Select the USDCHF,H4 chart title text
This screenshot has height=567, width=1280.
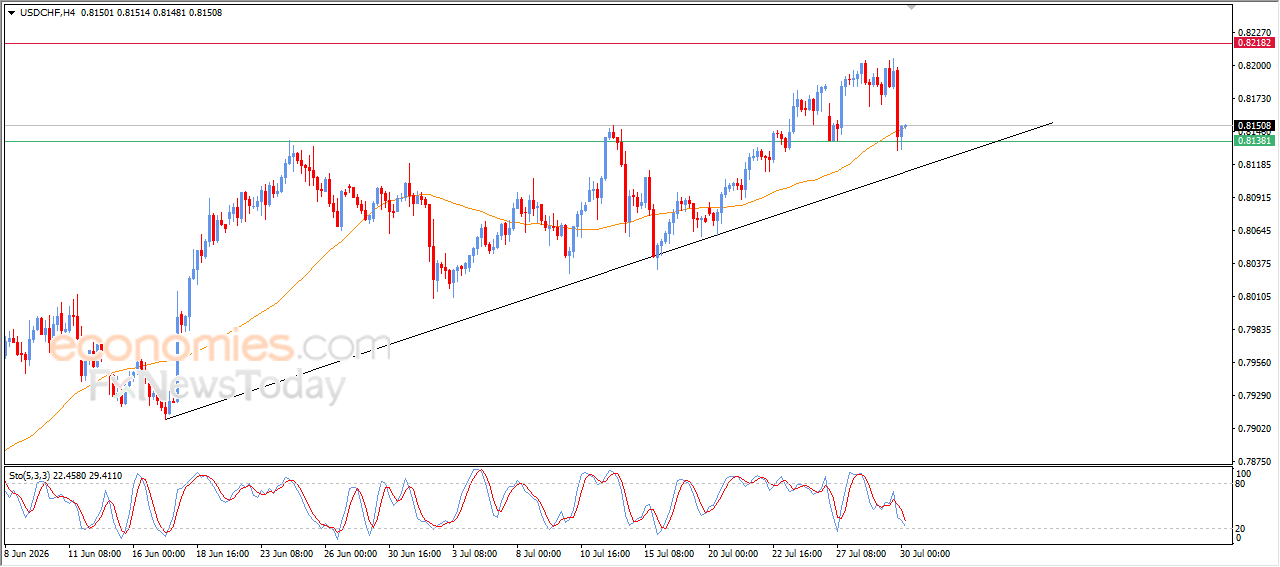click(x=47, y=12)
